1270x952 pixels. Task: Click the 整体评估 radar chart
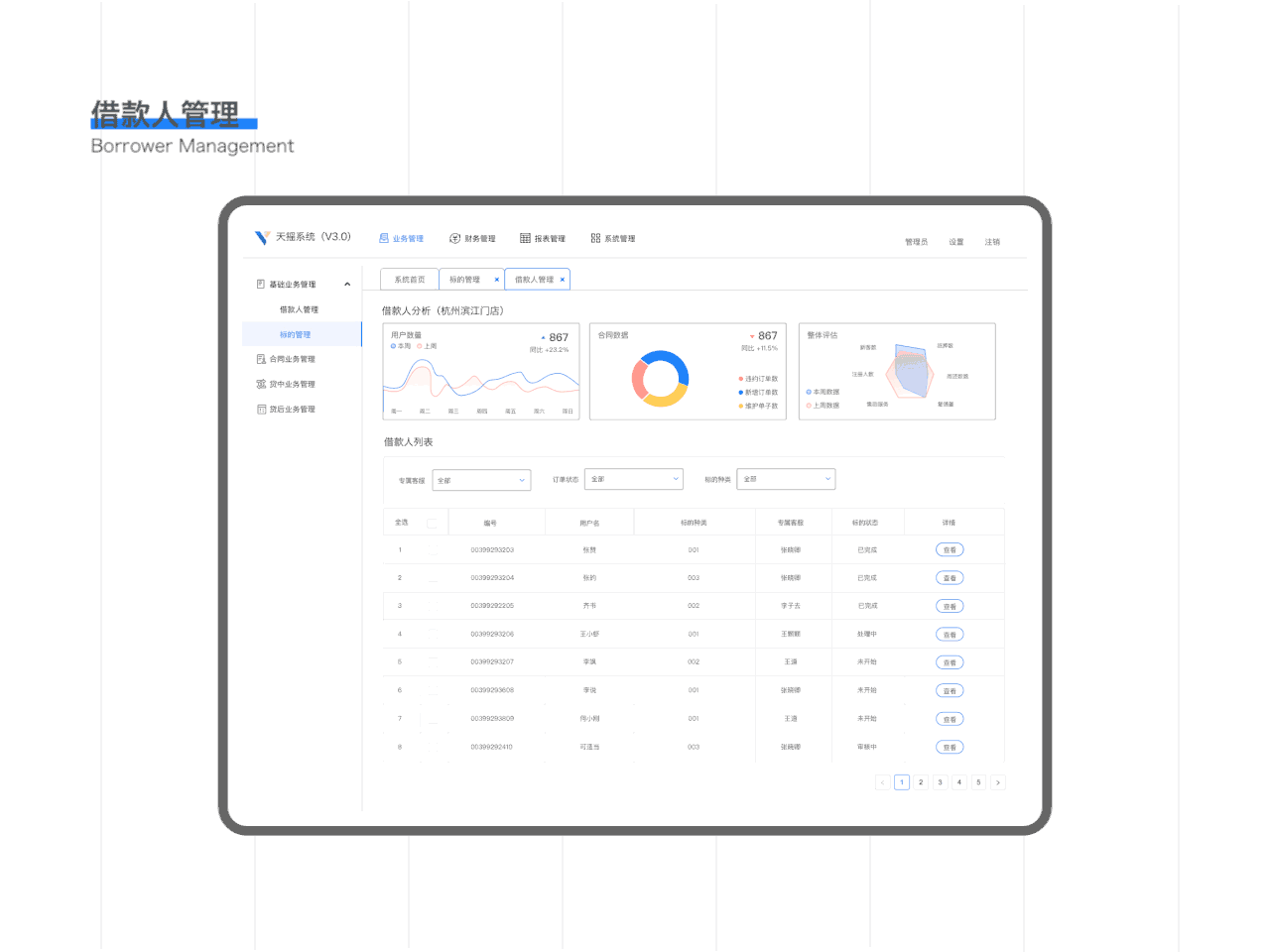[910, 372]
